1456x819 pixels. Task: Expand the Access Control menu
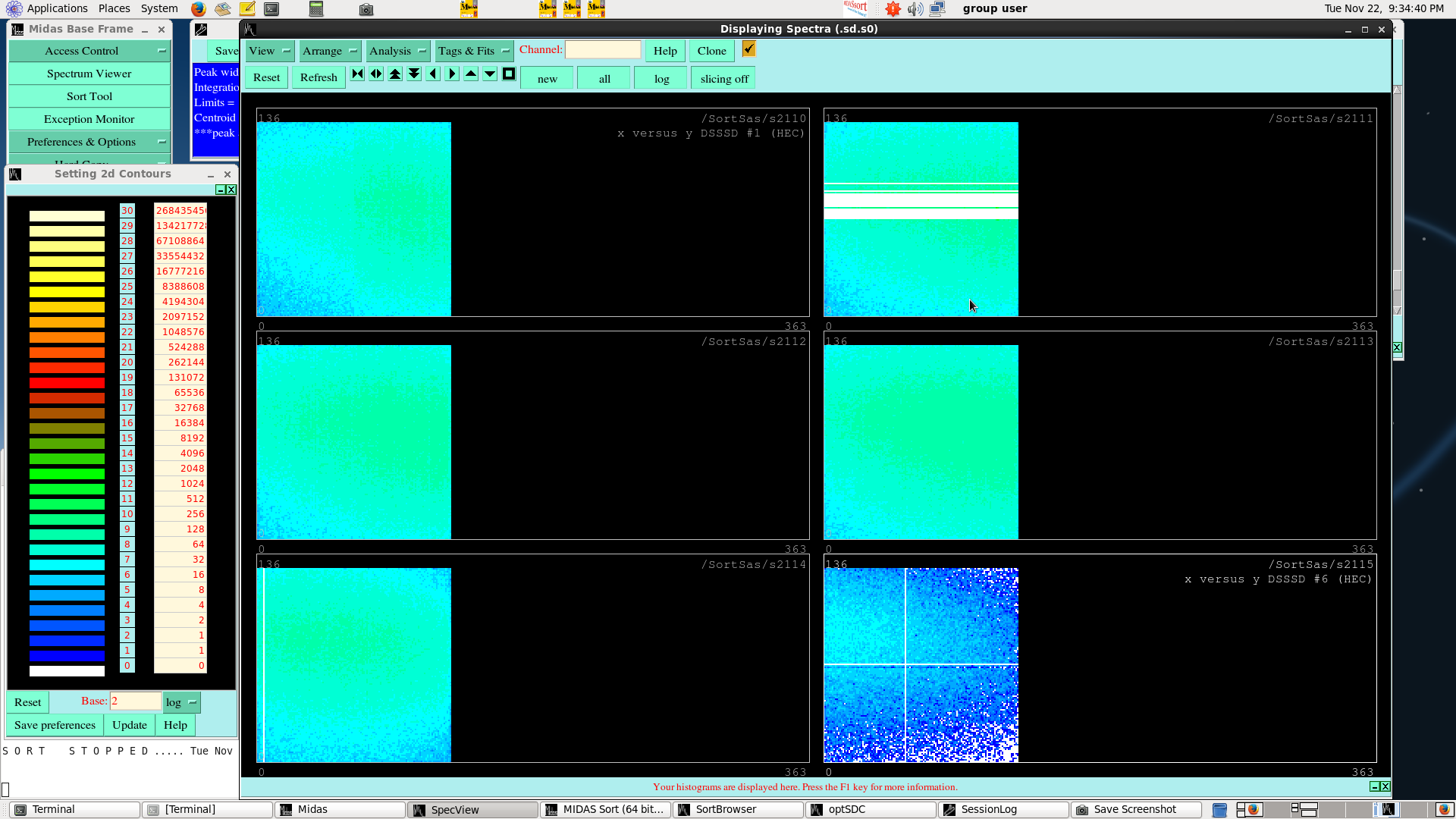(x=89, y=51)
